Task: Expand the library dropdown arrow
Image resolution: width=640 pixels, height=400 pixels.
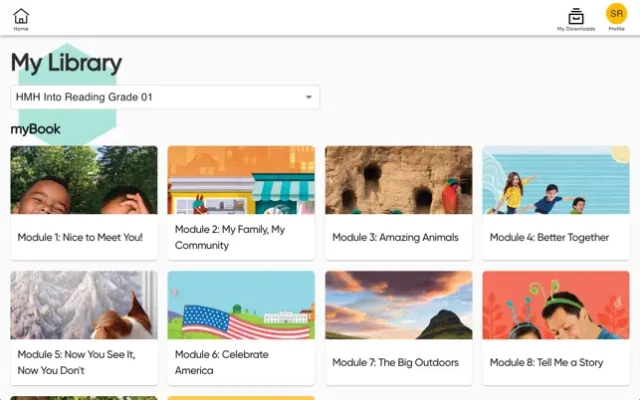Action: (x=309, y=97)
